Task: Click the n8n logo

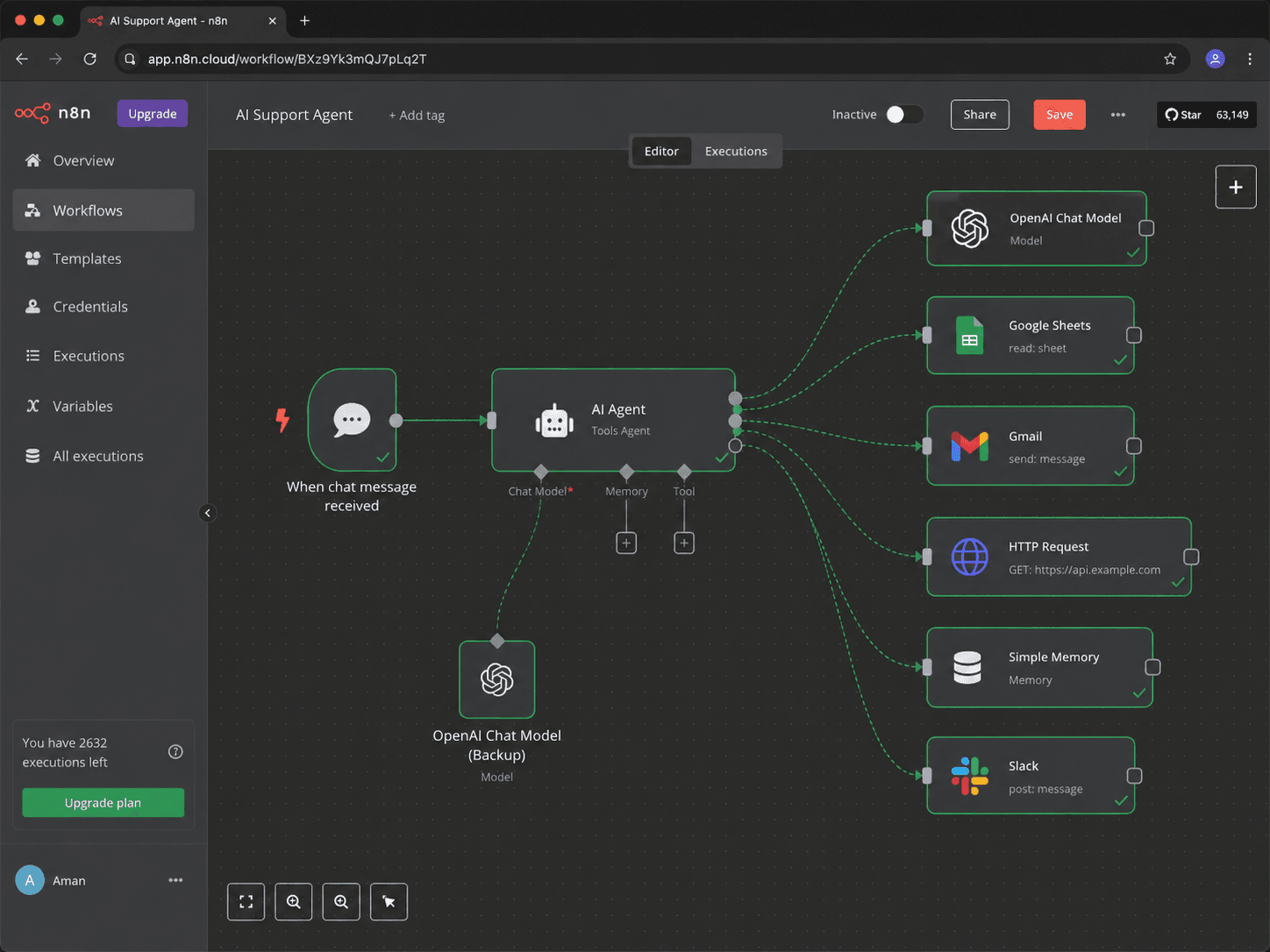Action: point(53,113)
